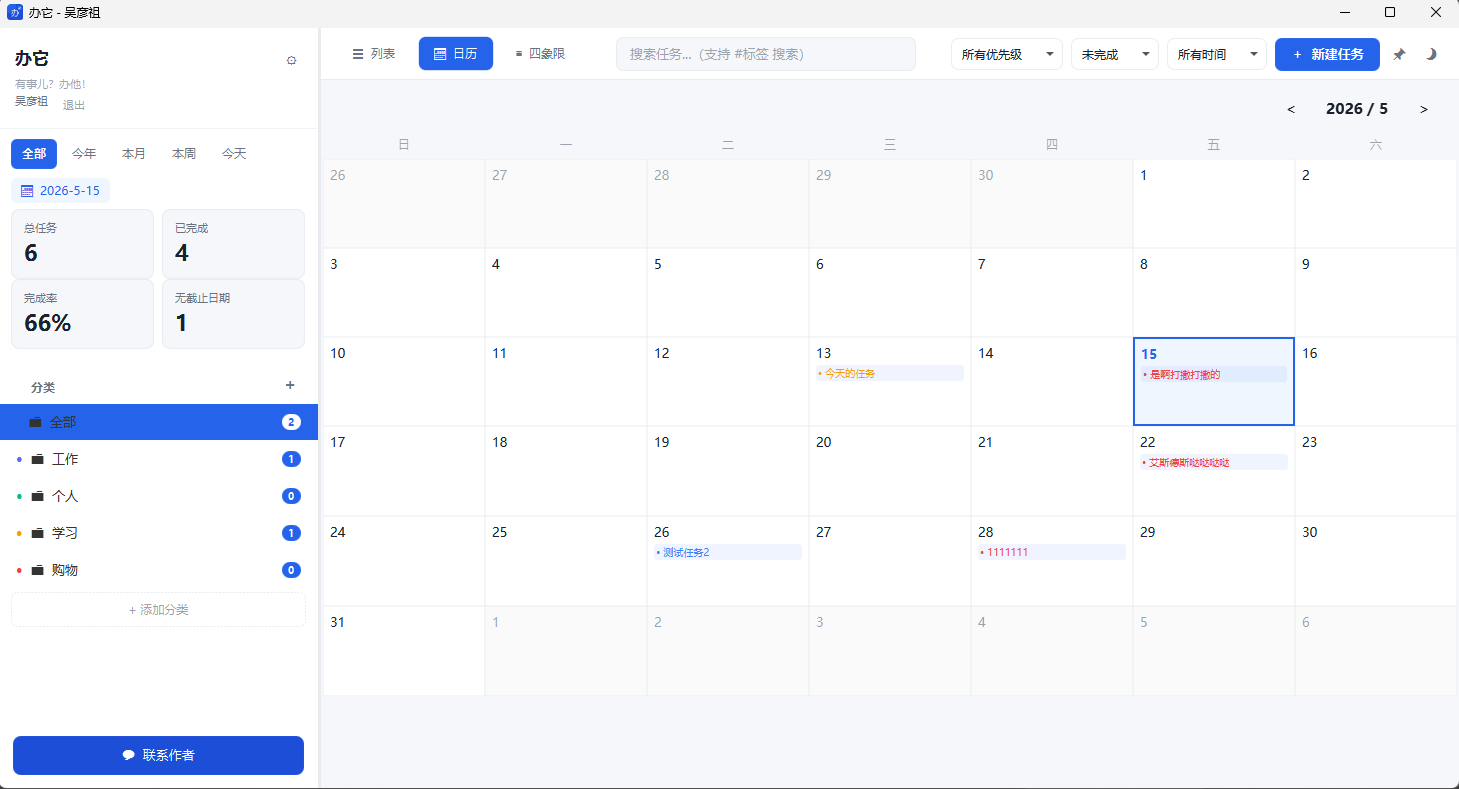1459x789 pixels.
Task: Select day 20 in the calendar
Action: (889, 471)
